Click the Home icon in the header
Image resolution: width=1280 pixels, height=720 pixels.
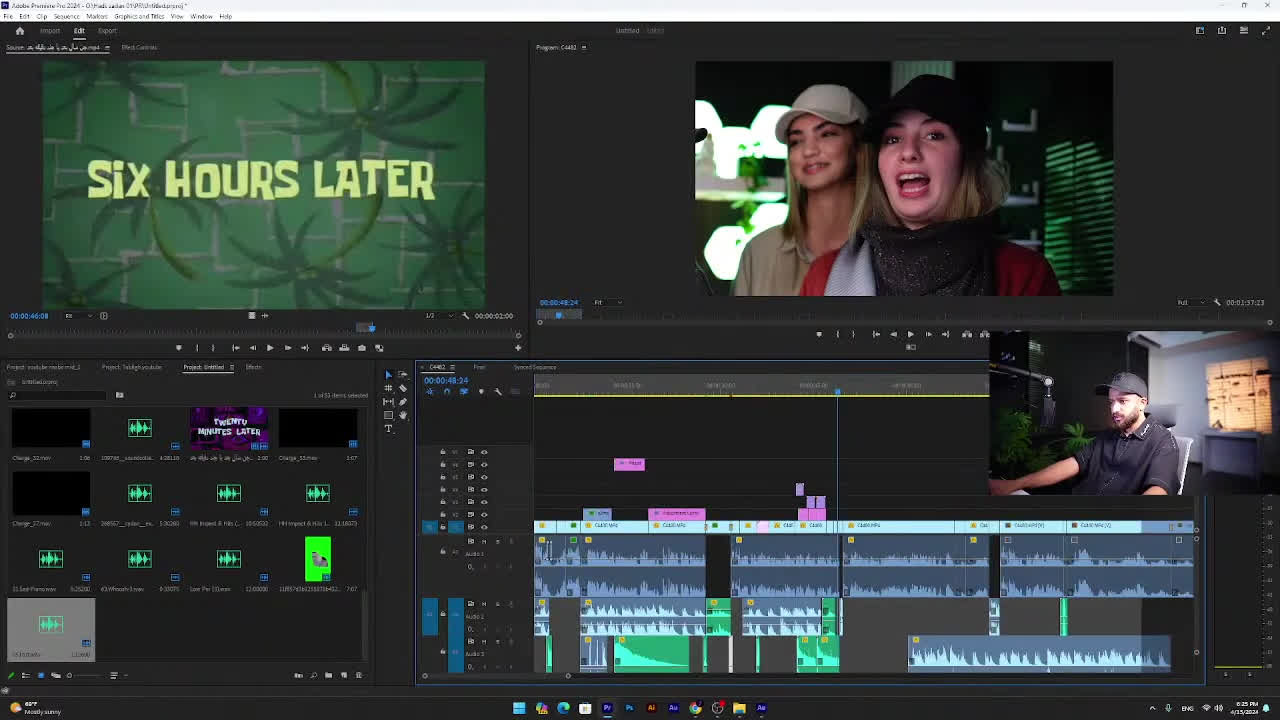[x=19, y=31]
